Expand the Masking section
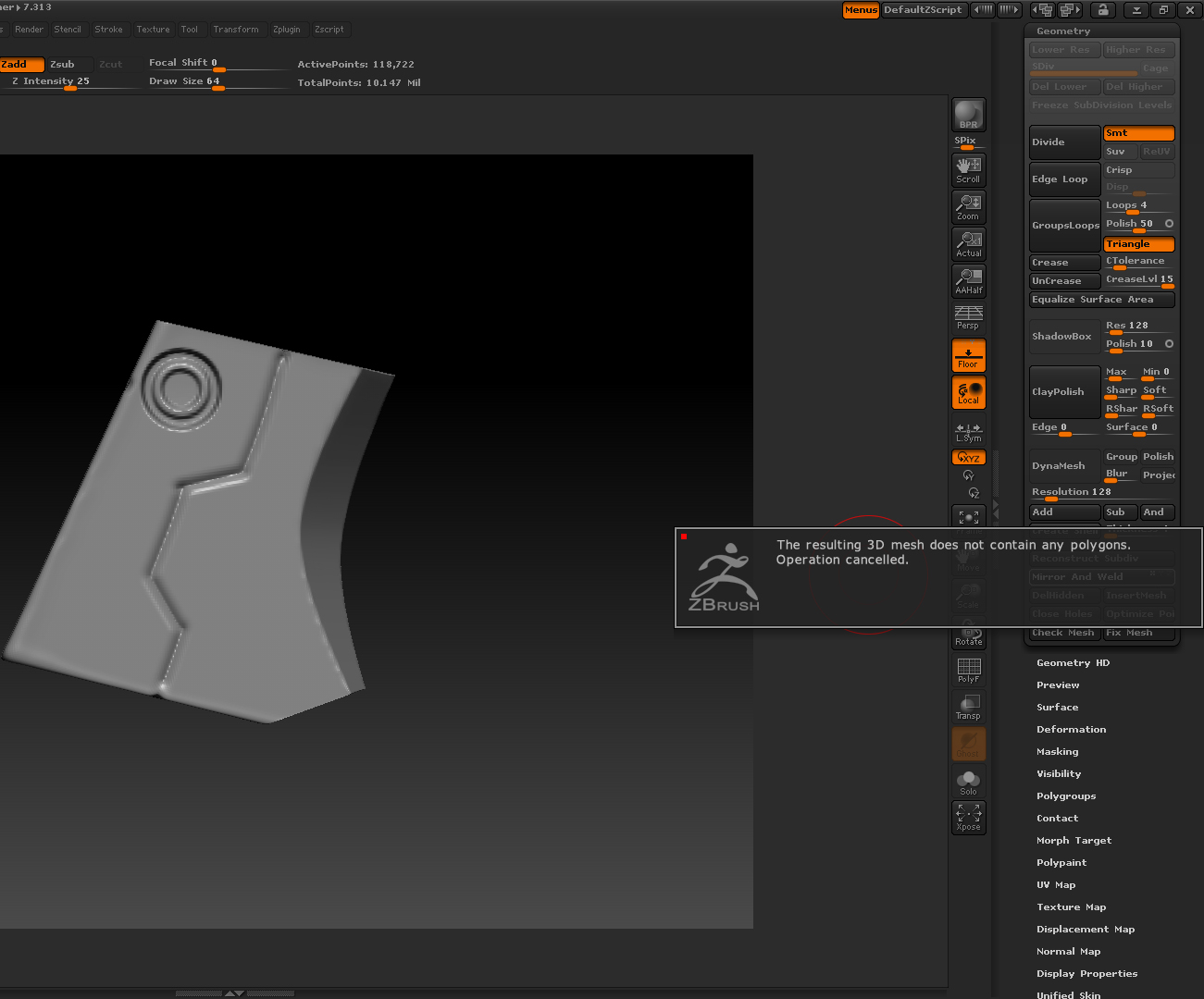The image size is (1204, 999). coord(1057,752)
